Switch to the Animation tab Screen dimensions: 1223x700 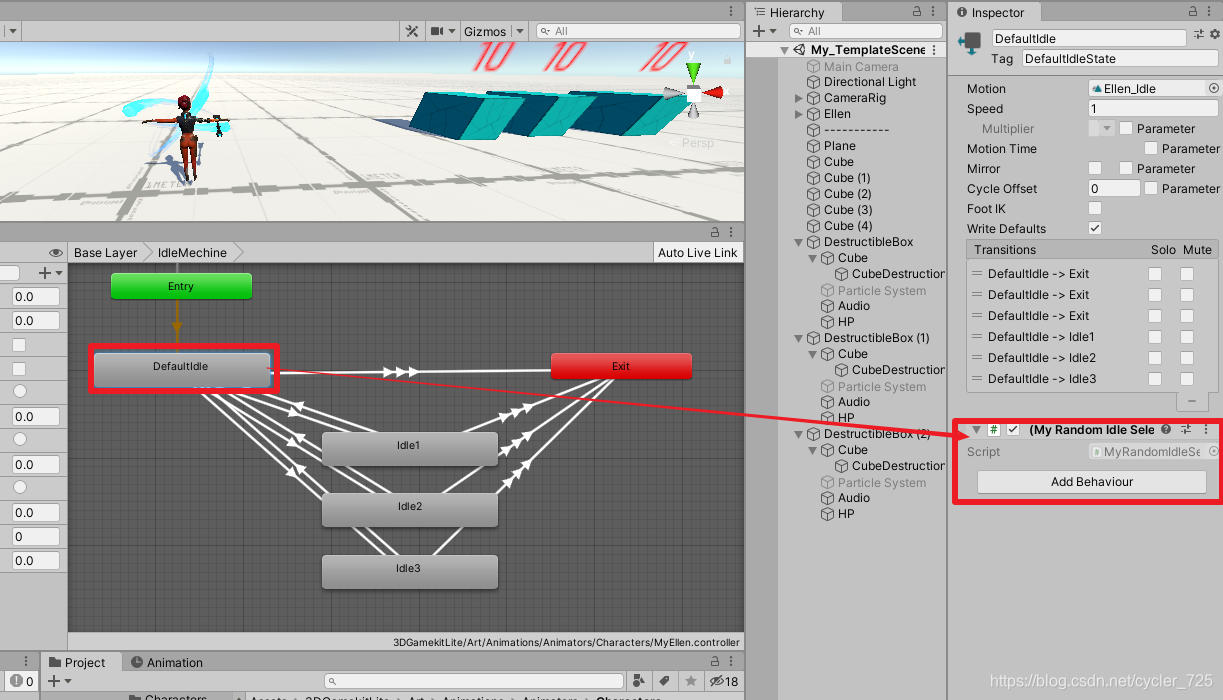[166, 662]
